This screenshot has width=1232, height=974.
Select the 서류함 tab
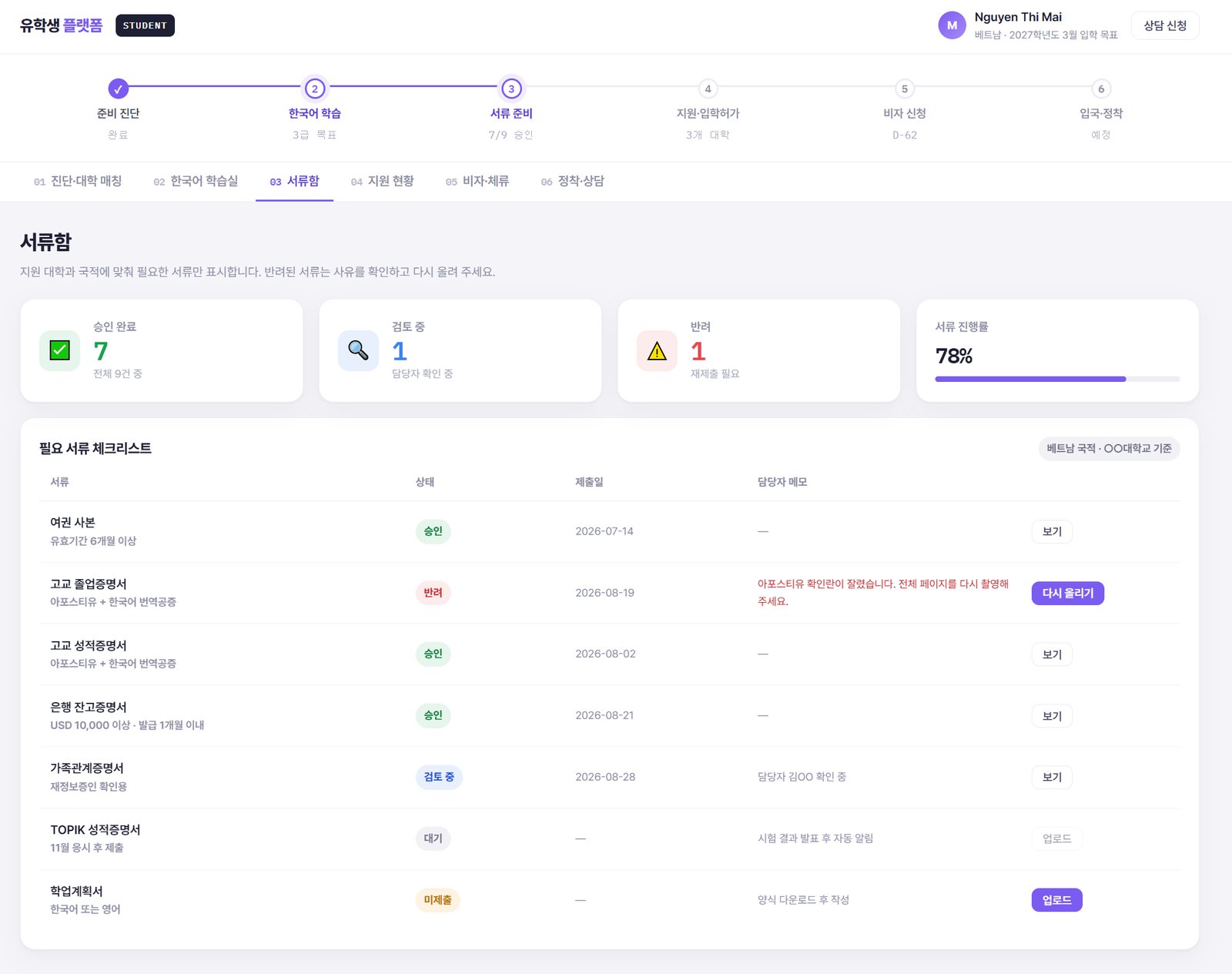coord(294,181)
